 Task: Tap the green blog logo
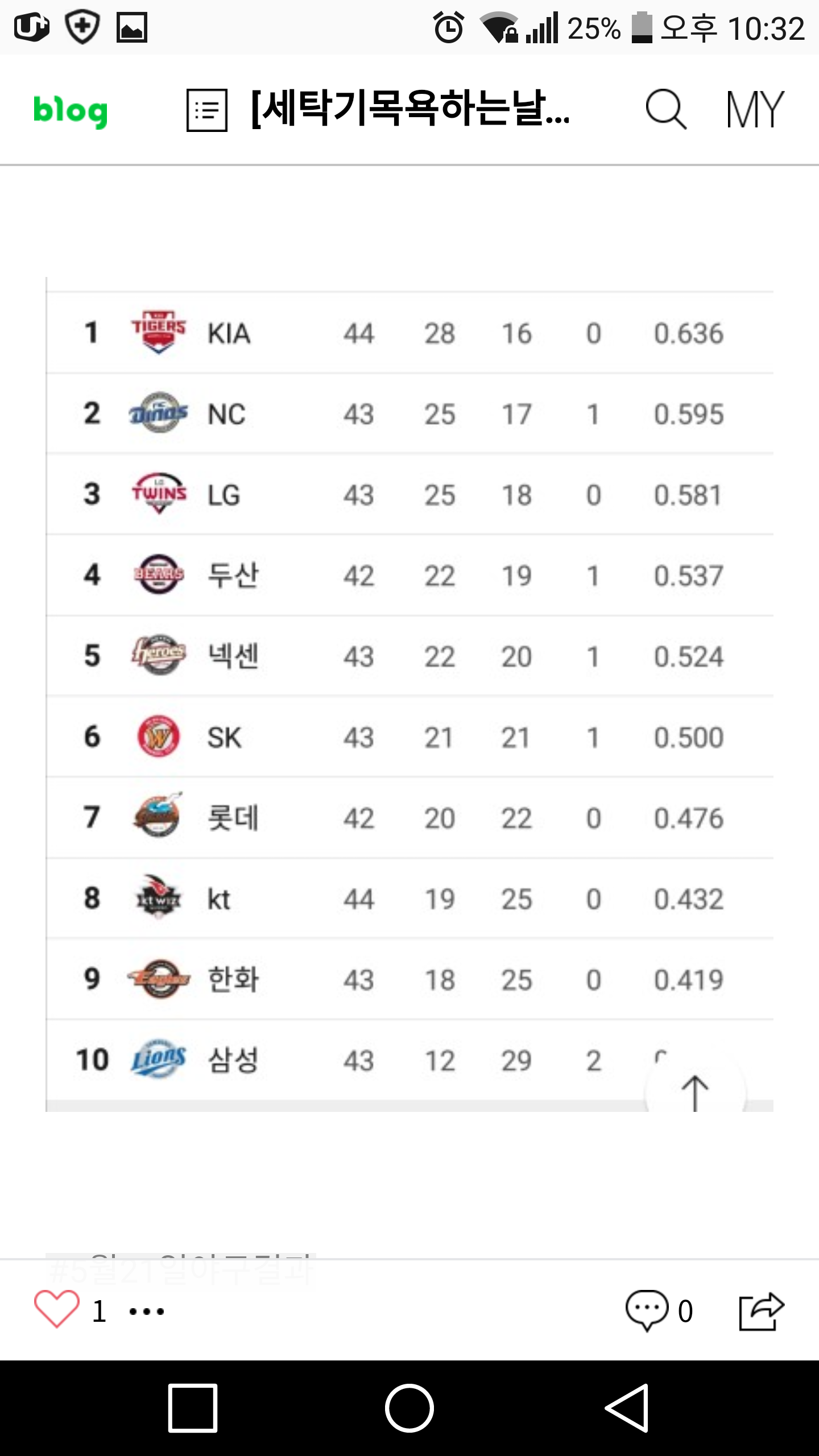click(x=71, y=110)
